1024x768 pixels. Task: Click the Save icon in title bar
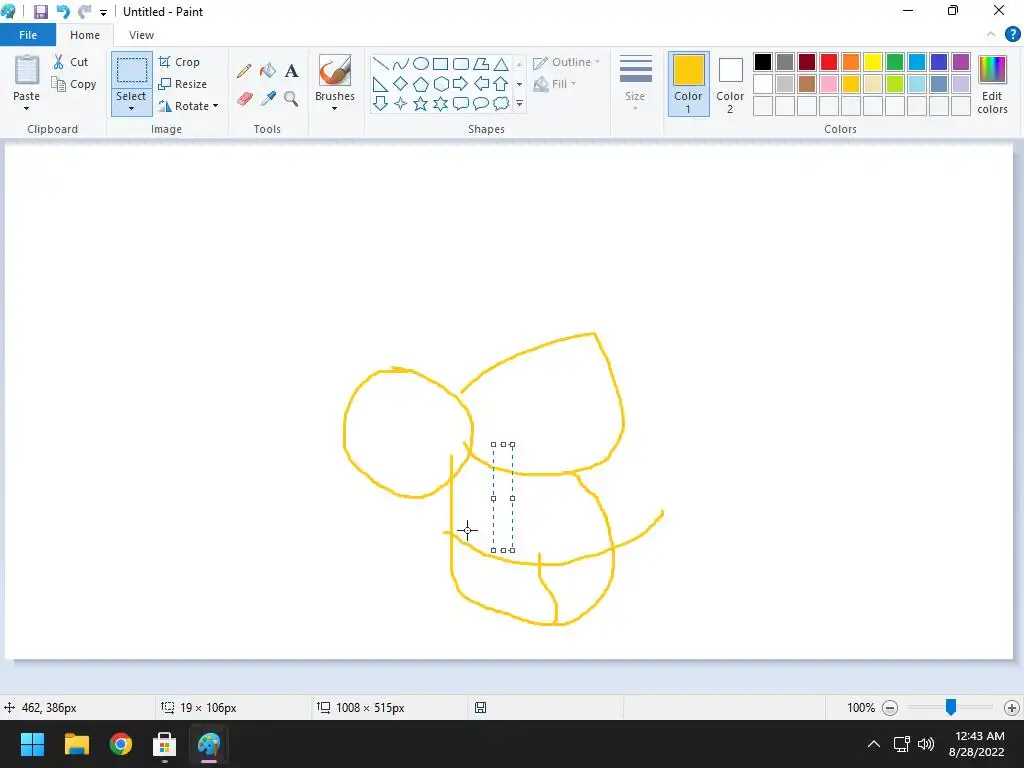click(40, 12)
